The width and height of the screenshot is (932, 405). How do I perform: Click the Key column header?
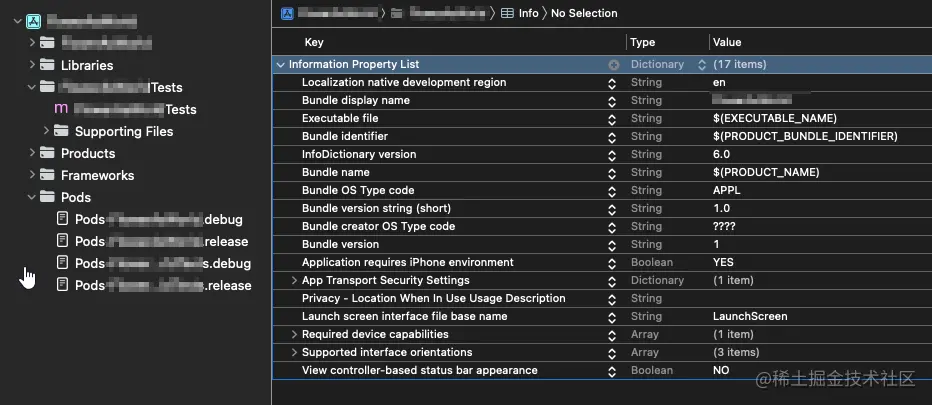point(314,42)
